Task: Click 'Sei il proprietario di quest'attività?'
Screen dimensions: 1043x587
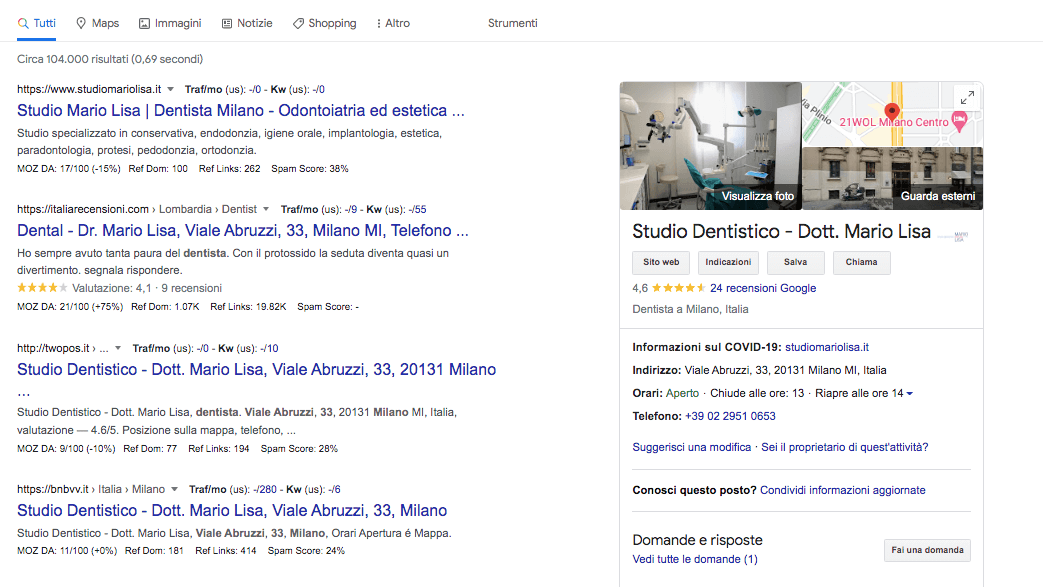Action: 845,447
